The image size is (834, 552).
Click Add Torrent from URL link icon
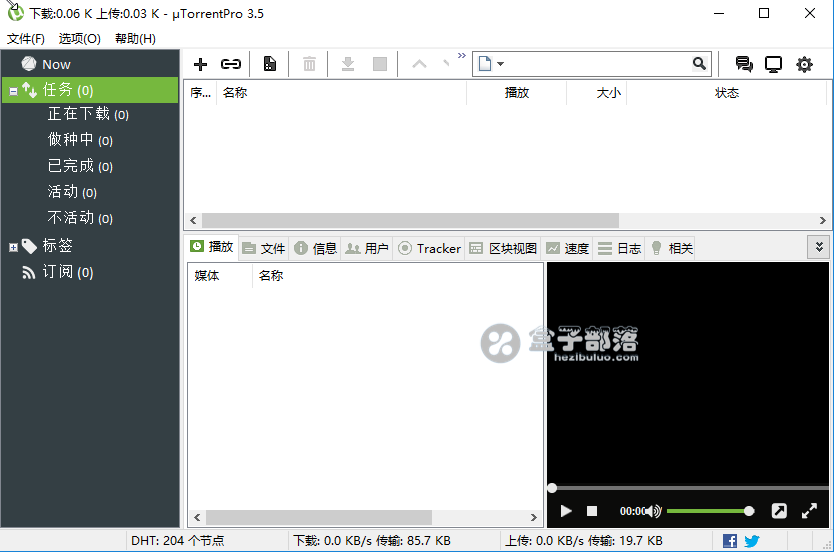(x=231, y=64)
